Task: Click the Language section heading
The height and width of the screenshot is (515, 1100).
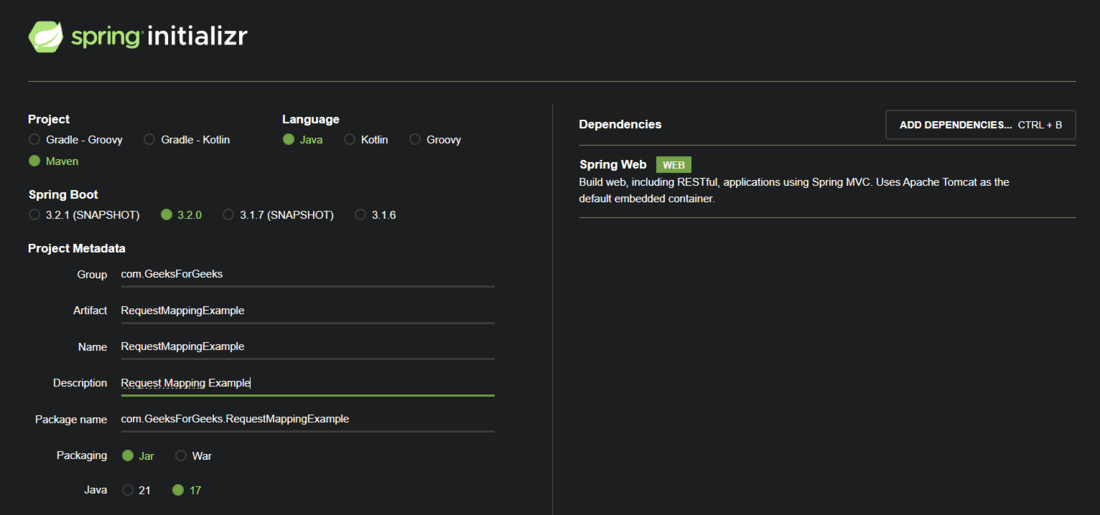Action: coord(311,119)
